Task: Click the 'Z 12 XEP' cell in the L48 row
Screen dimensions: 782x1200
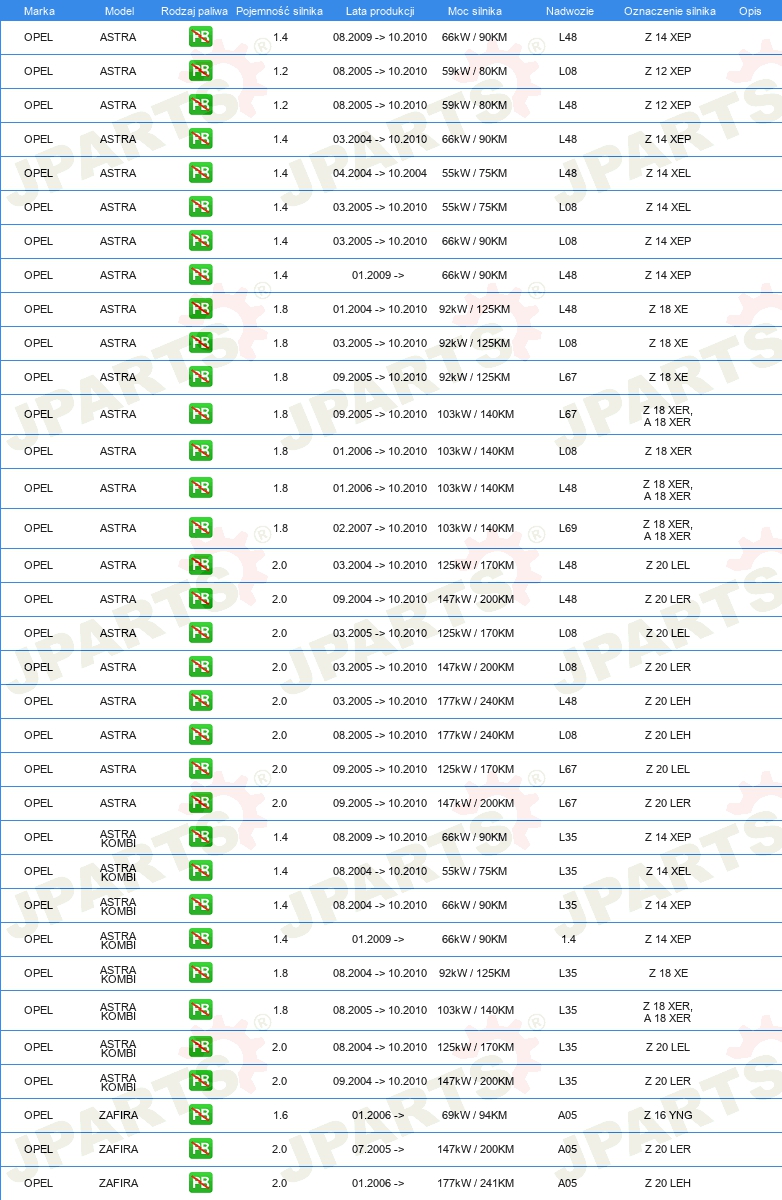Action: point(668,105)
